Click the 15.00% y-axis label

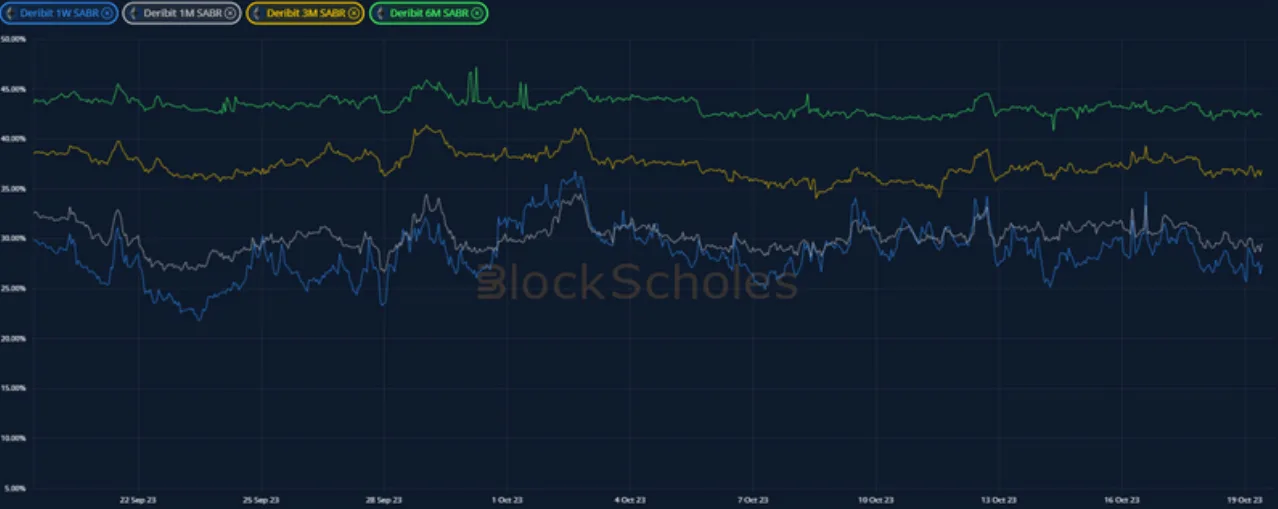tap(13, 389)
